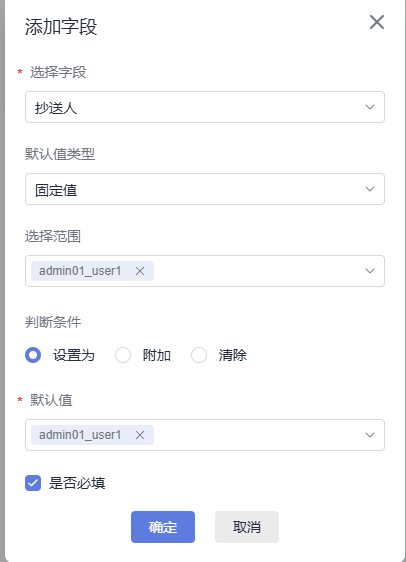Screen dimensions: 406x562
Task: Click empty area of 默认值 input
Action: pos(258,435)
